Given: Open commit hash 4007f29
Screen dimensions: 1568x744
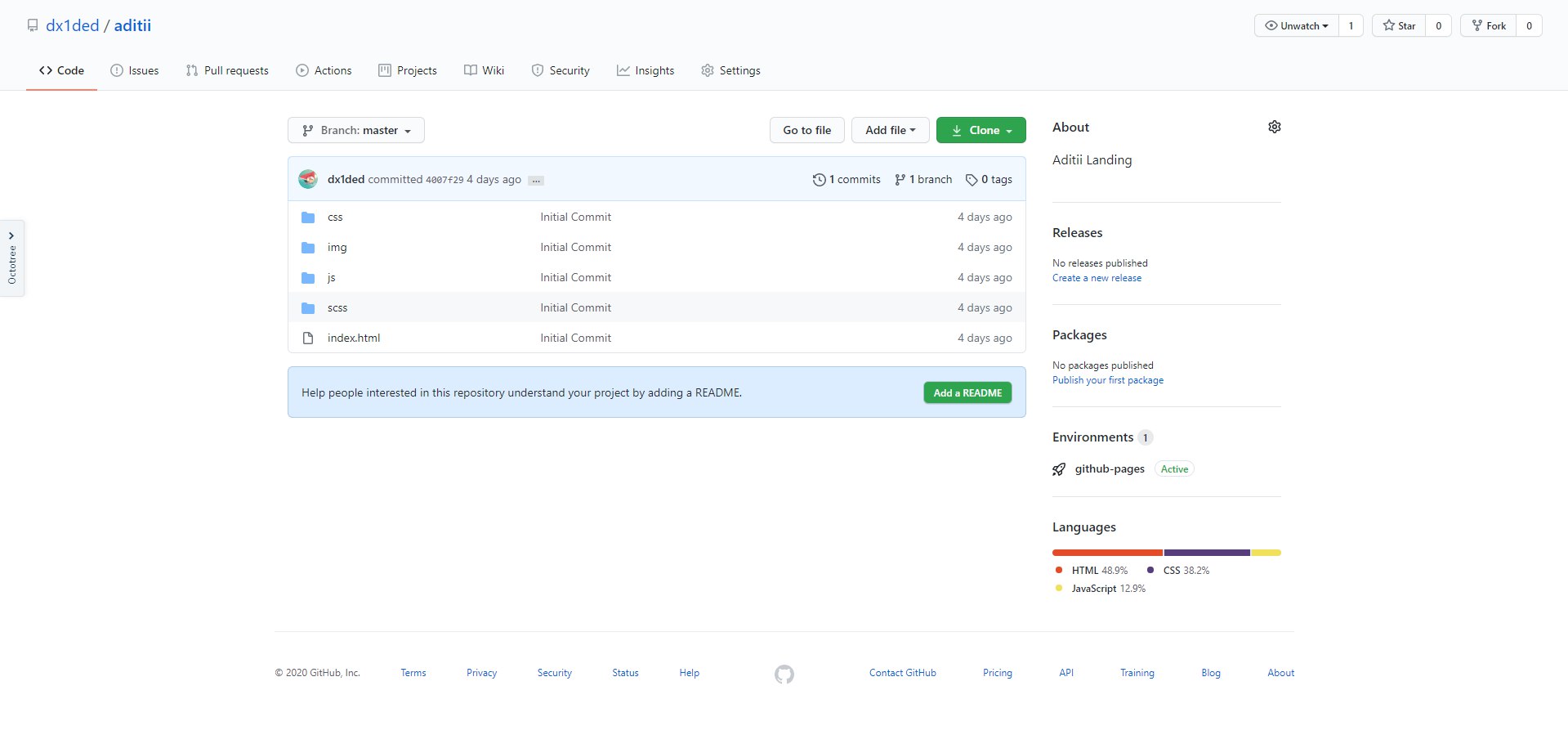Looking at the screenshot, I should [x=444, y=180].
